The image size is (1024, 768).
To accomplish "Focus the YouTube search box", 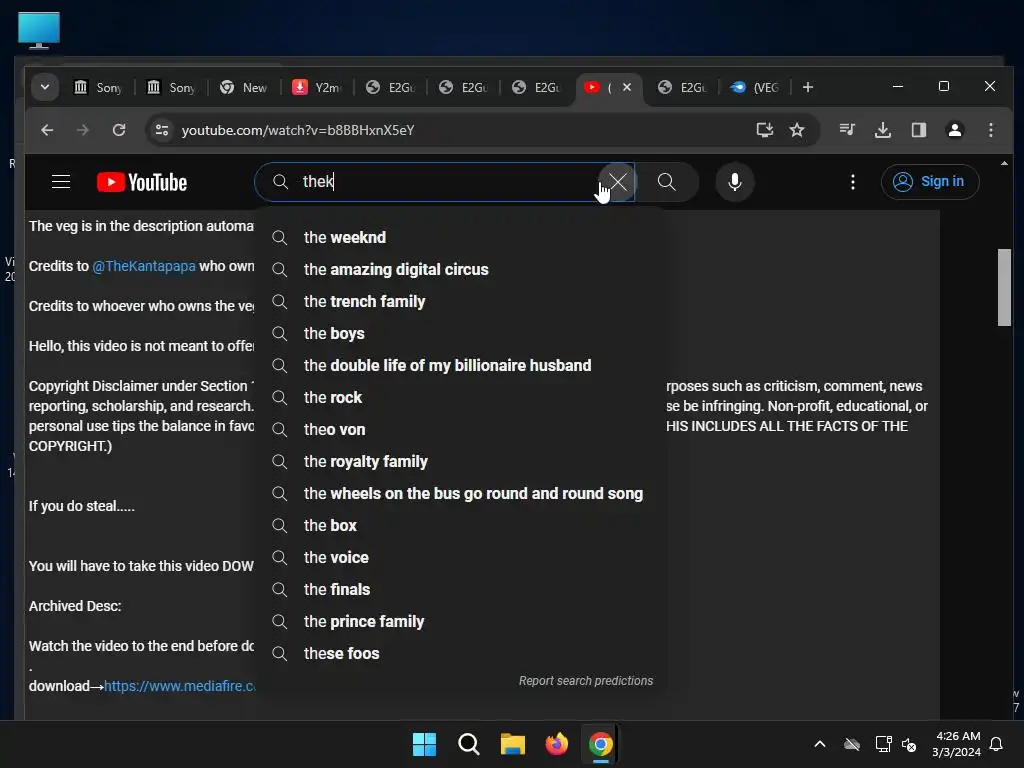I will pos(444,182).
